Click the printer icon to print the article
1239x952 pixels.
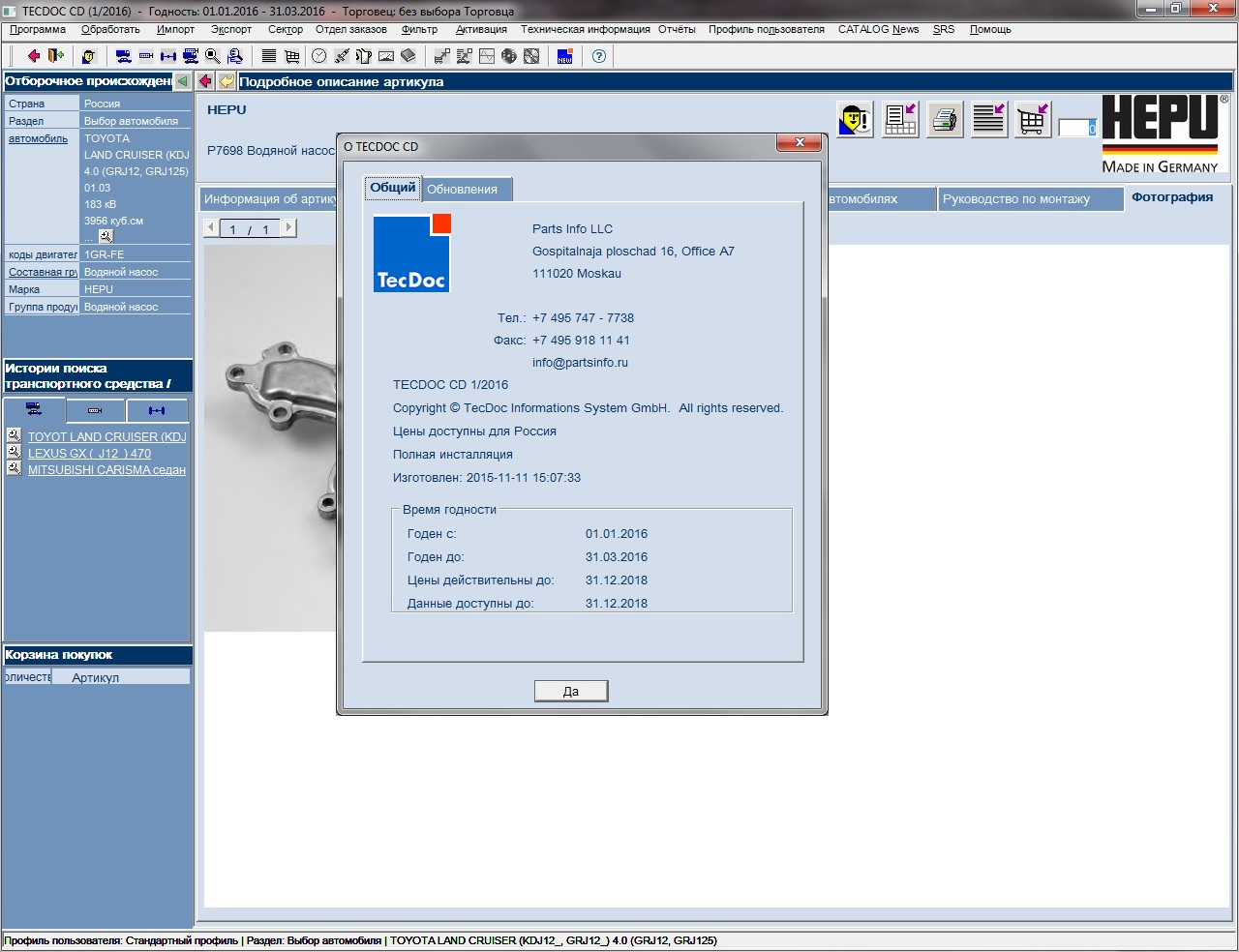coord(945,120)
